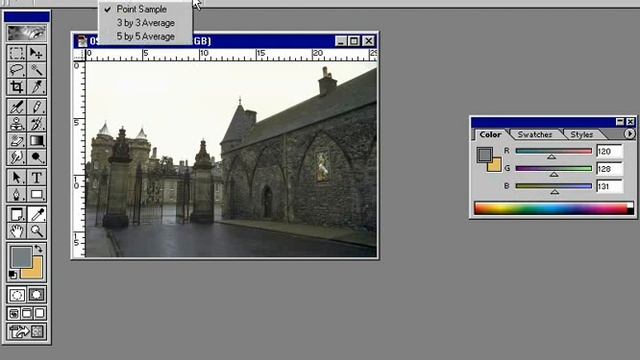
Task: Jump to ImageReady button in toolbox
Action: pyautogui.click(x=27, y=331)
